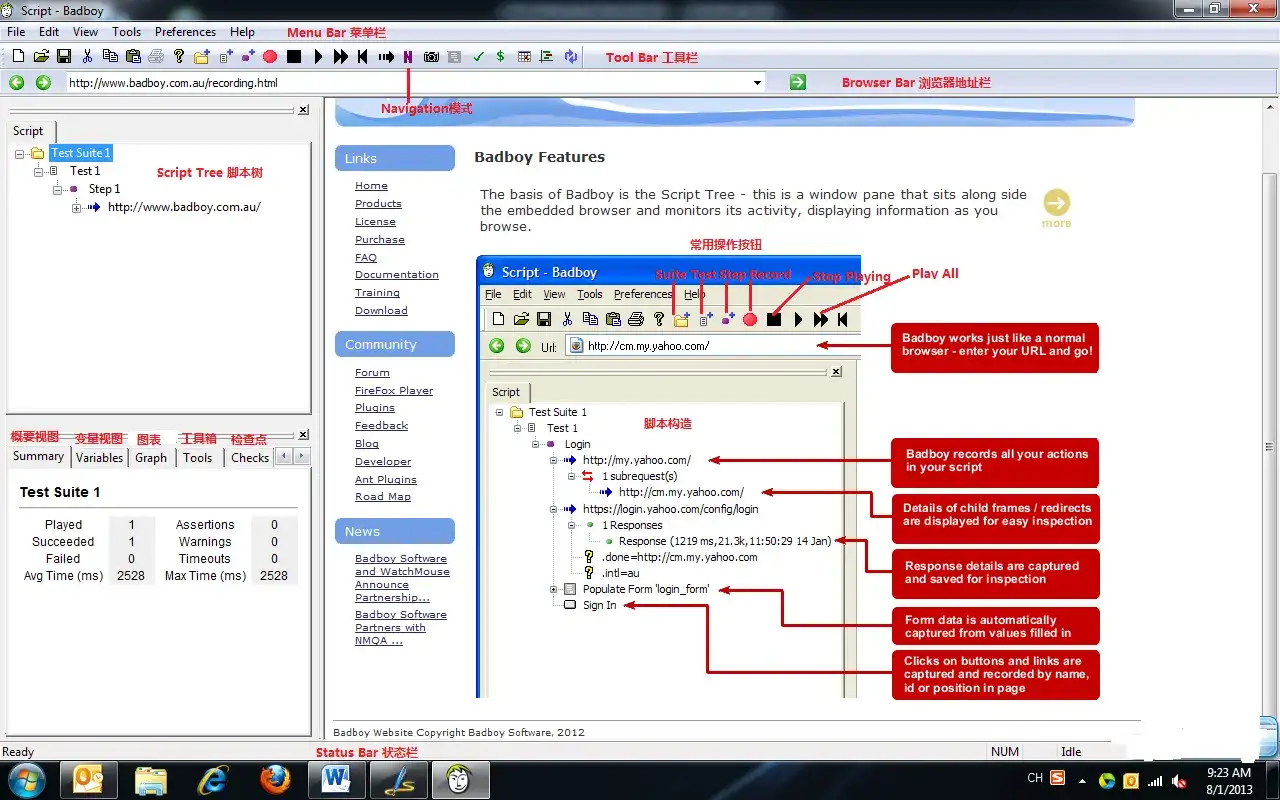
Task: Open Firefox from the Windows taskbar
Action: click(275, 778)
